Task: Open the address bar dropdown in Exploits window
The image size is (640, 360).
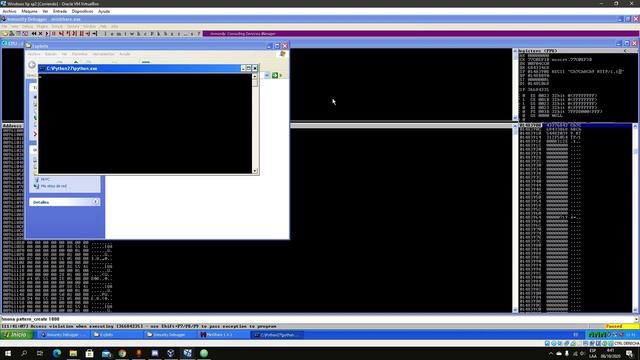Action: click(x=267, y=75)
